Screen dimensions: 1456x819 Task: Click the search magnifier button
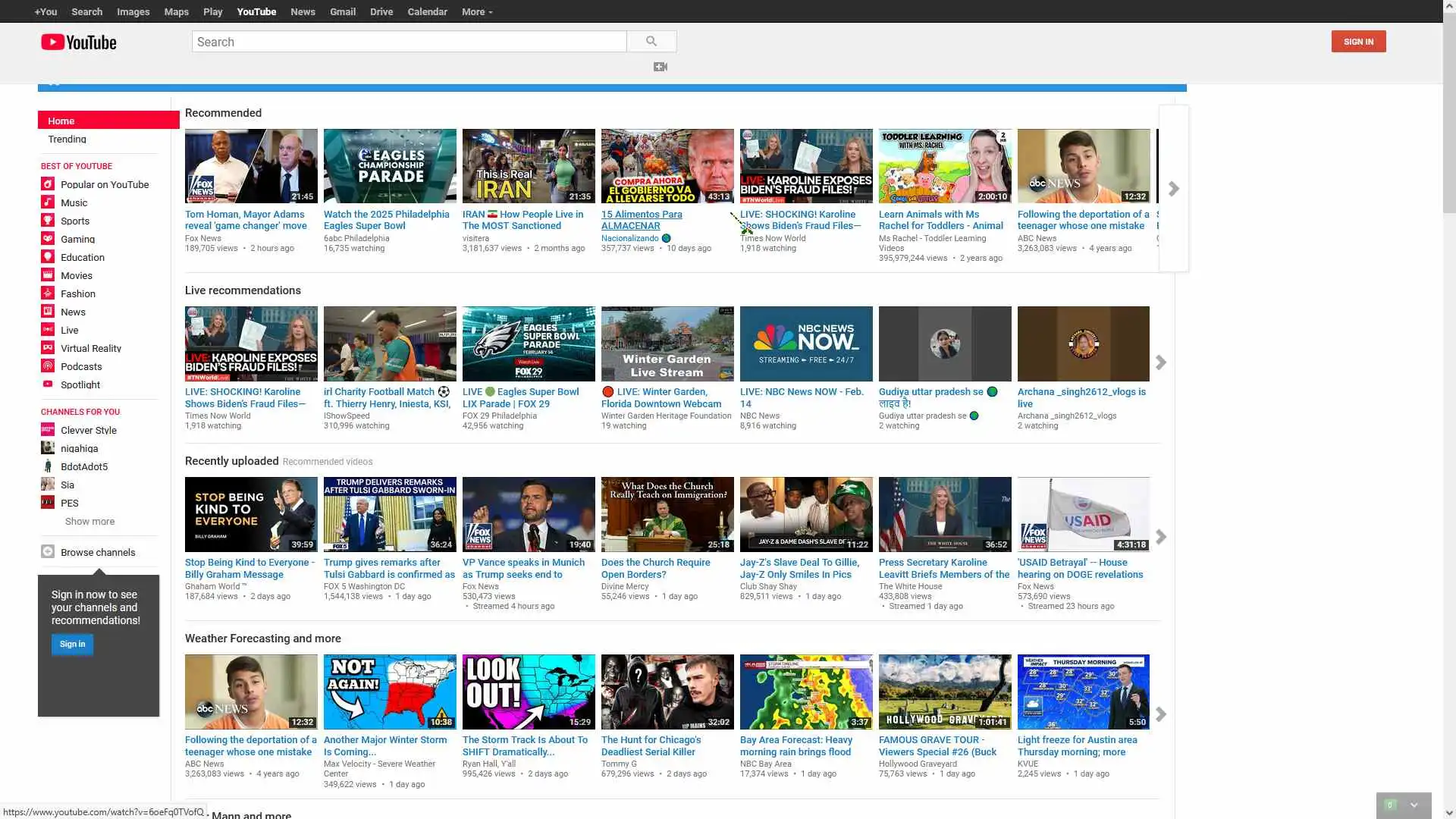651,42
